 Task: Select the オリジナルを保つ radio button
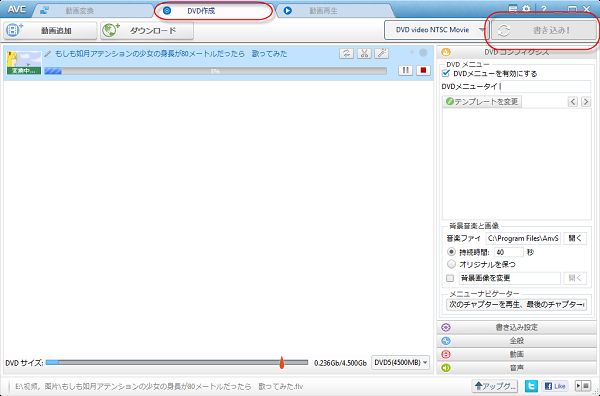[452, 264]
